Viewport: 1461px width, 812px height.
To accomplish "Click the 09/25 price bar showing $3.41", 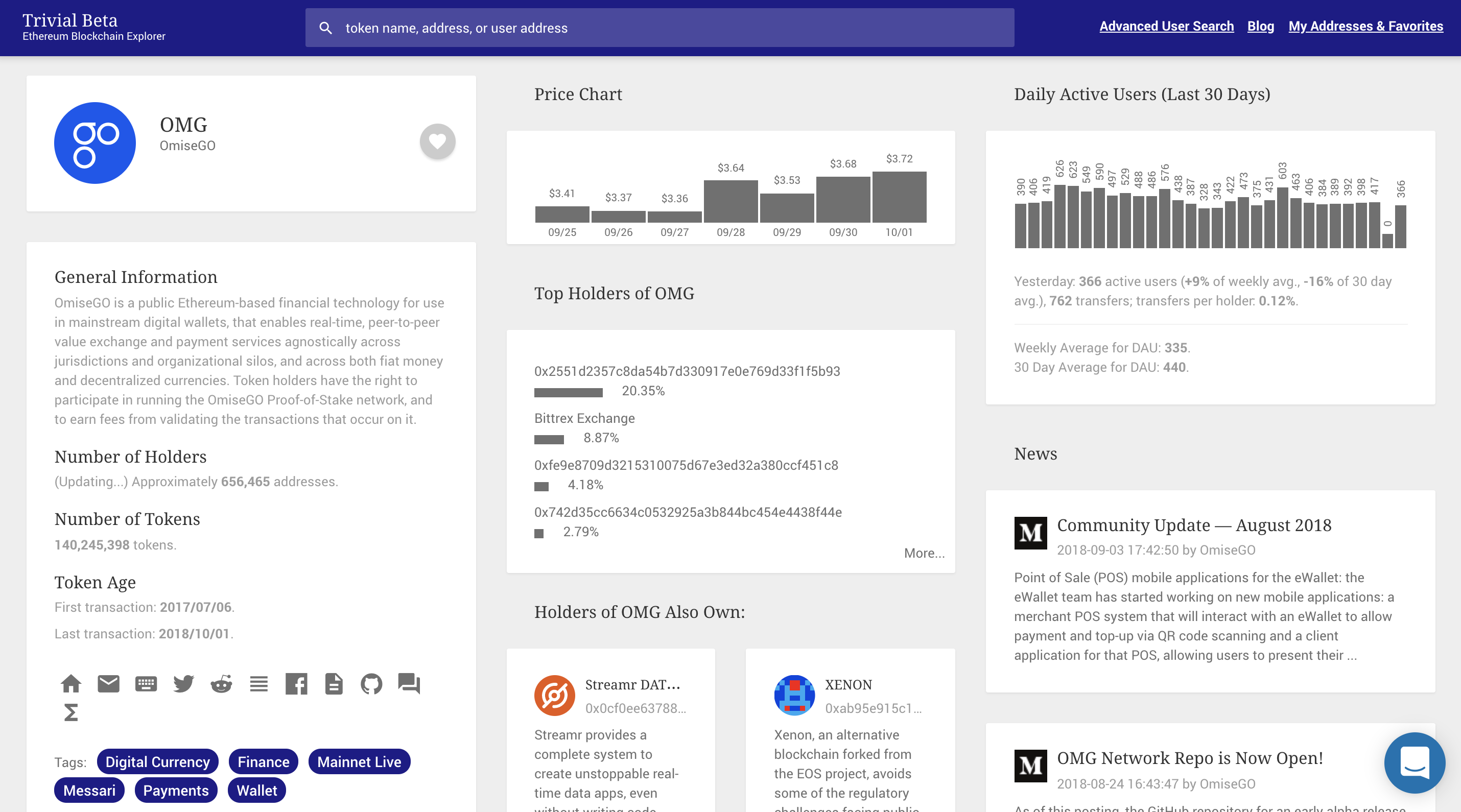I will [x=562, y=214].
